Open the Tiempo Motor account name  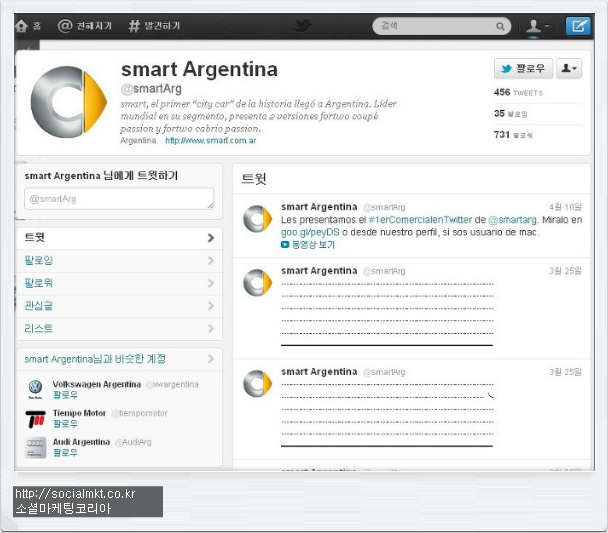tap(79, 413)
